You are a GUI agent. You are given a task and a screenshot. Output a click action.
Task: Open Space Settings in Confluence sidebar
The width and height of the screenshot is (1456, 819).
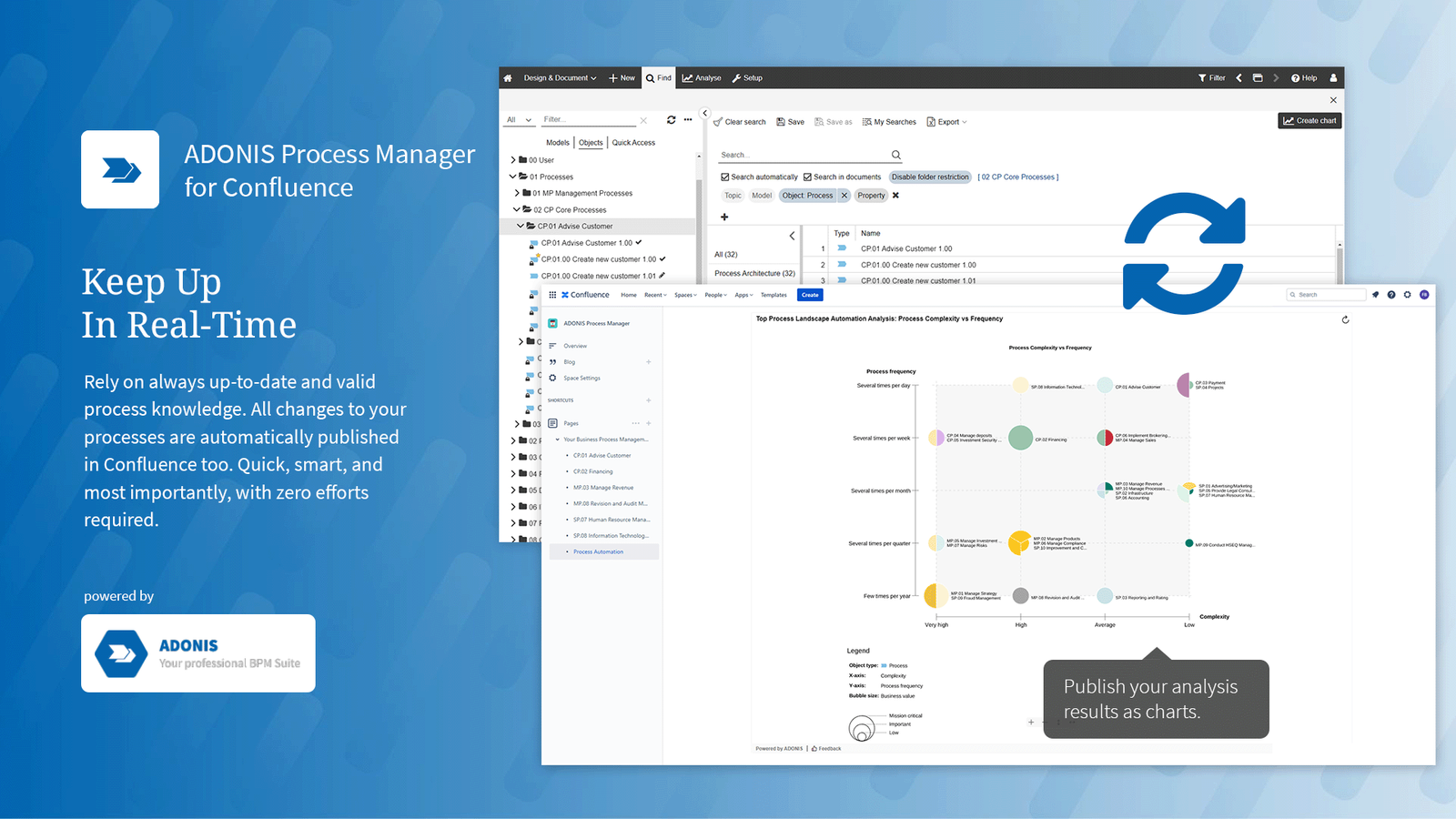tap(581, 378)
